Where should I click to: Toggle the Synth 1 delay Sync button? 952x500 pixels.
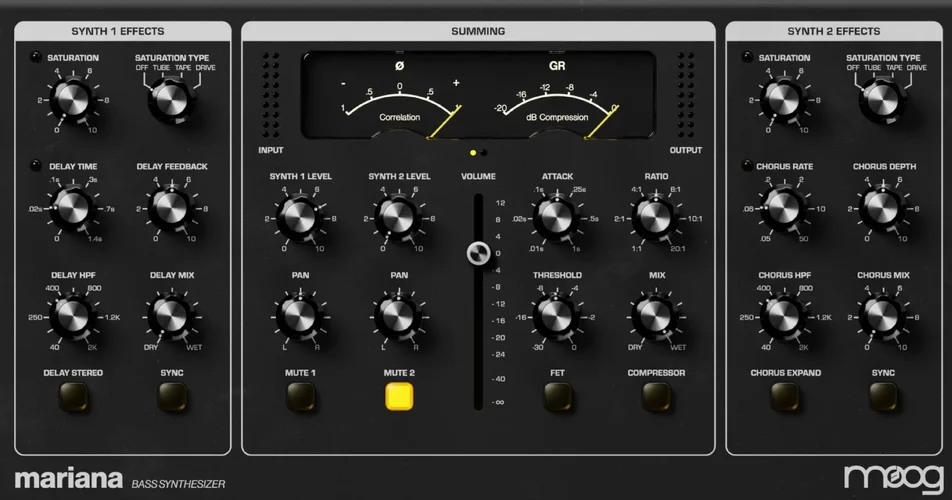point(172,397)
